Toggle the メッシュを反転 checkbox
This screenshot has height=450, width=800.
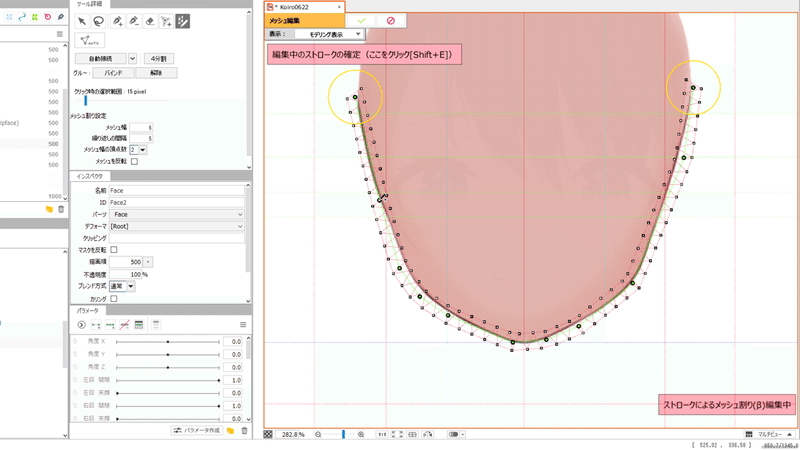[134, 161]
